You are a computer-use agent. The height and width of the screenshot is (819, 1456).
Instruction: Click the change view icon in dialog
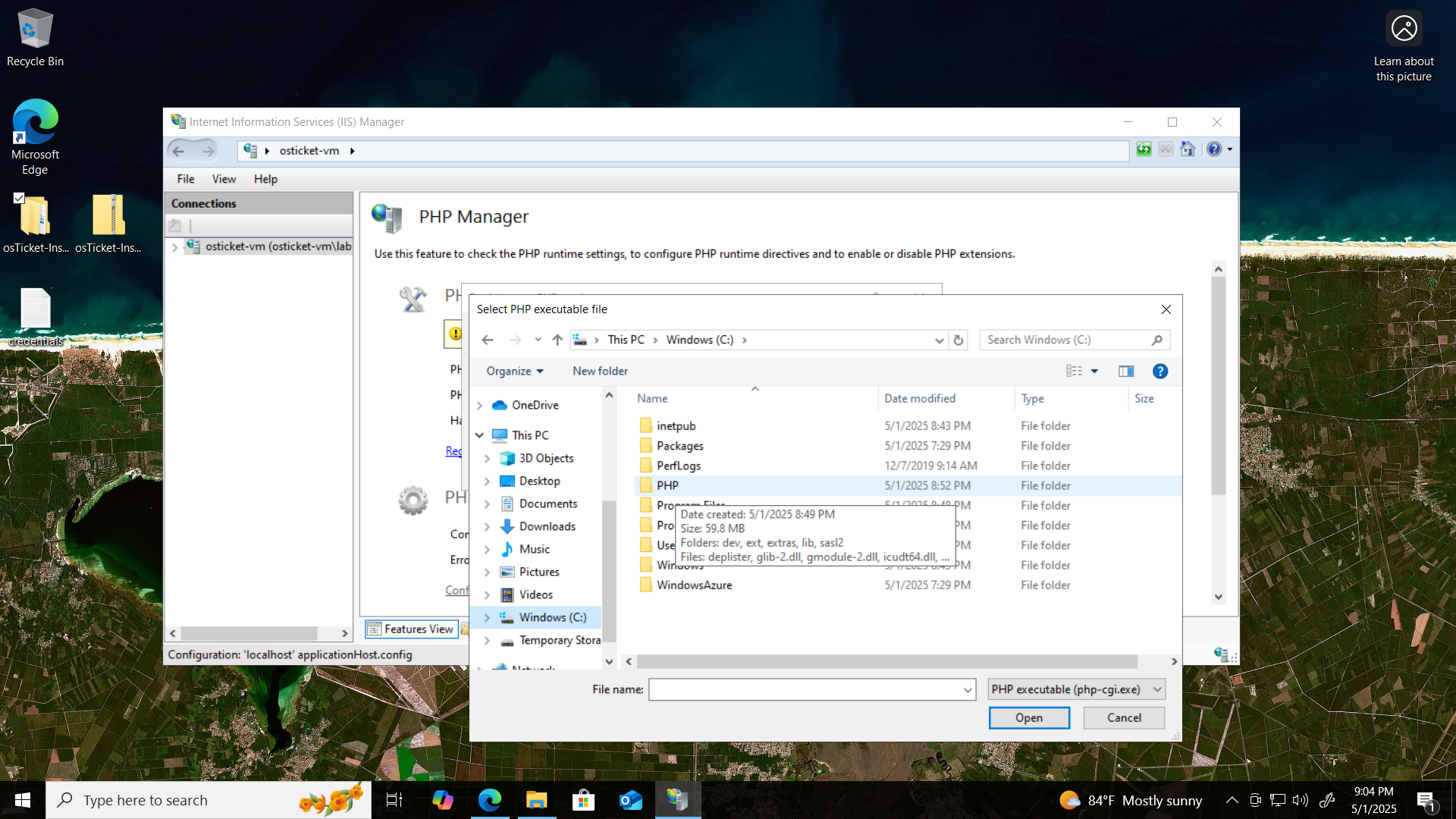[x=1074, y=371]
